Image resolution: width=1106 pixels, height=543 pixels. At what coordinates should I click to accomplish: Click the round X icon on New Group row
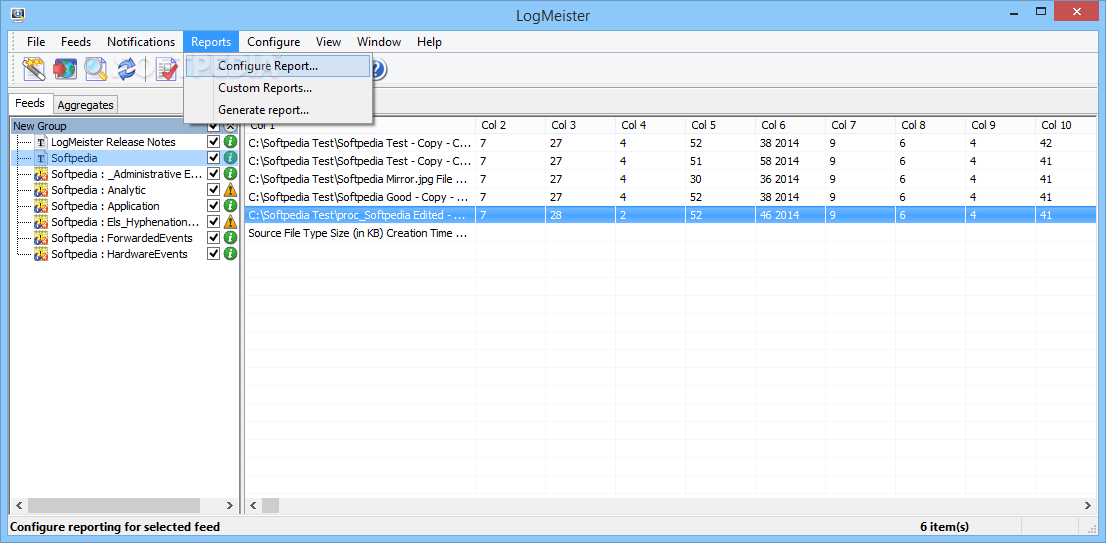231,127
